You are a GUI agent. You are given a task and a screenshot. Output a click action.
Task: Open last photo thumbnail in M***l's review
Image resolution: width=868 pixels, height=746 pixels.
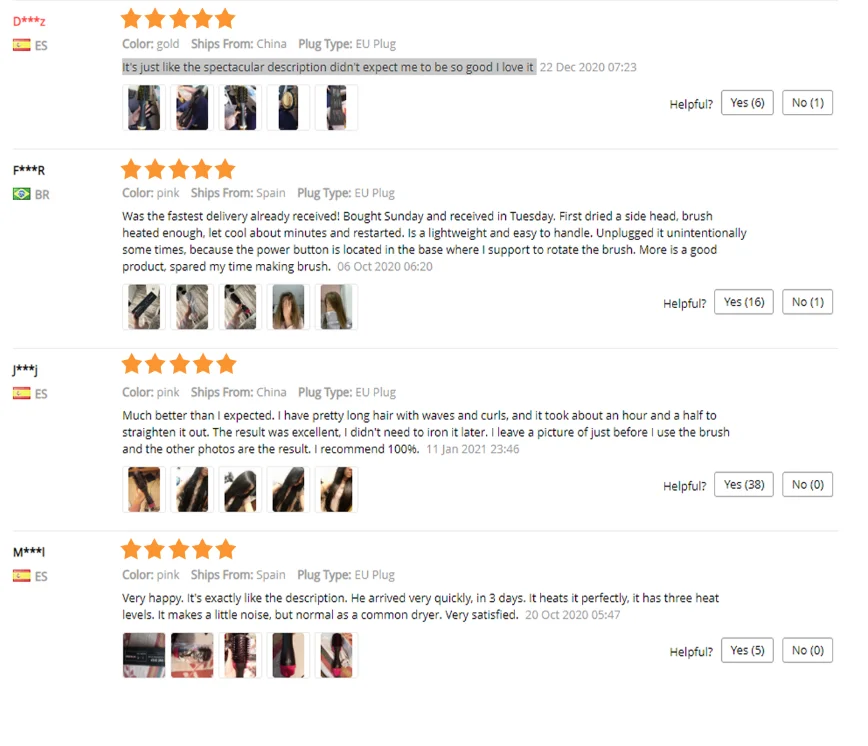click(336, 655)
